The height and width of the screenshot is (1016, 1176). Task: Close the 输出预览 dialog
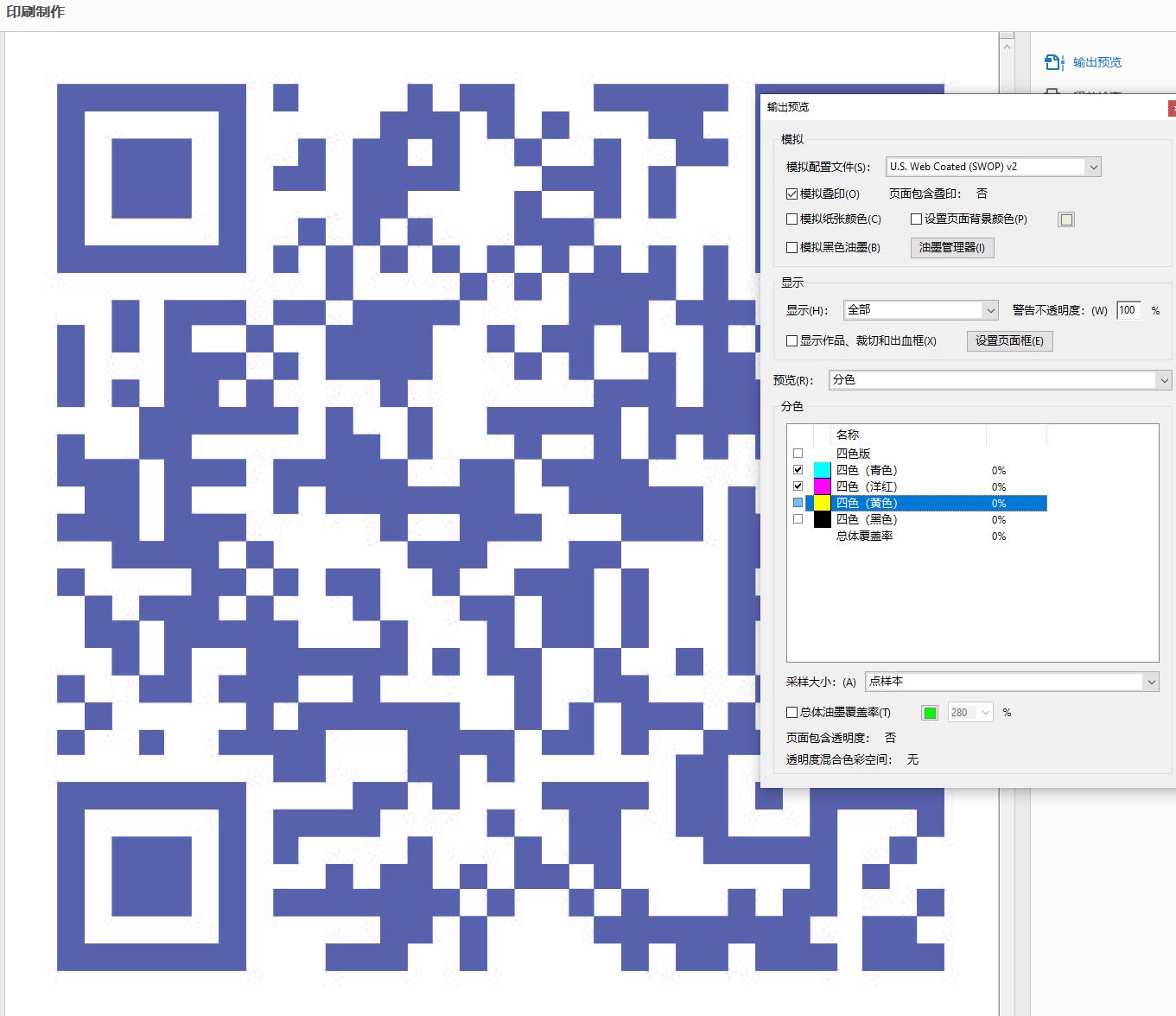point(1172,108)
